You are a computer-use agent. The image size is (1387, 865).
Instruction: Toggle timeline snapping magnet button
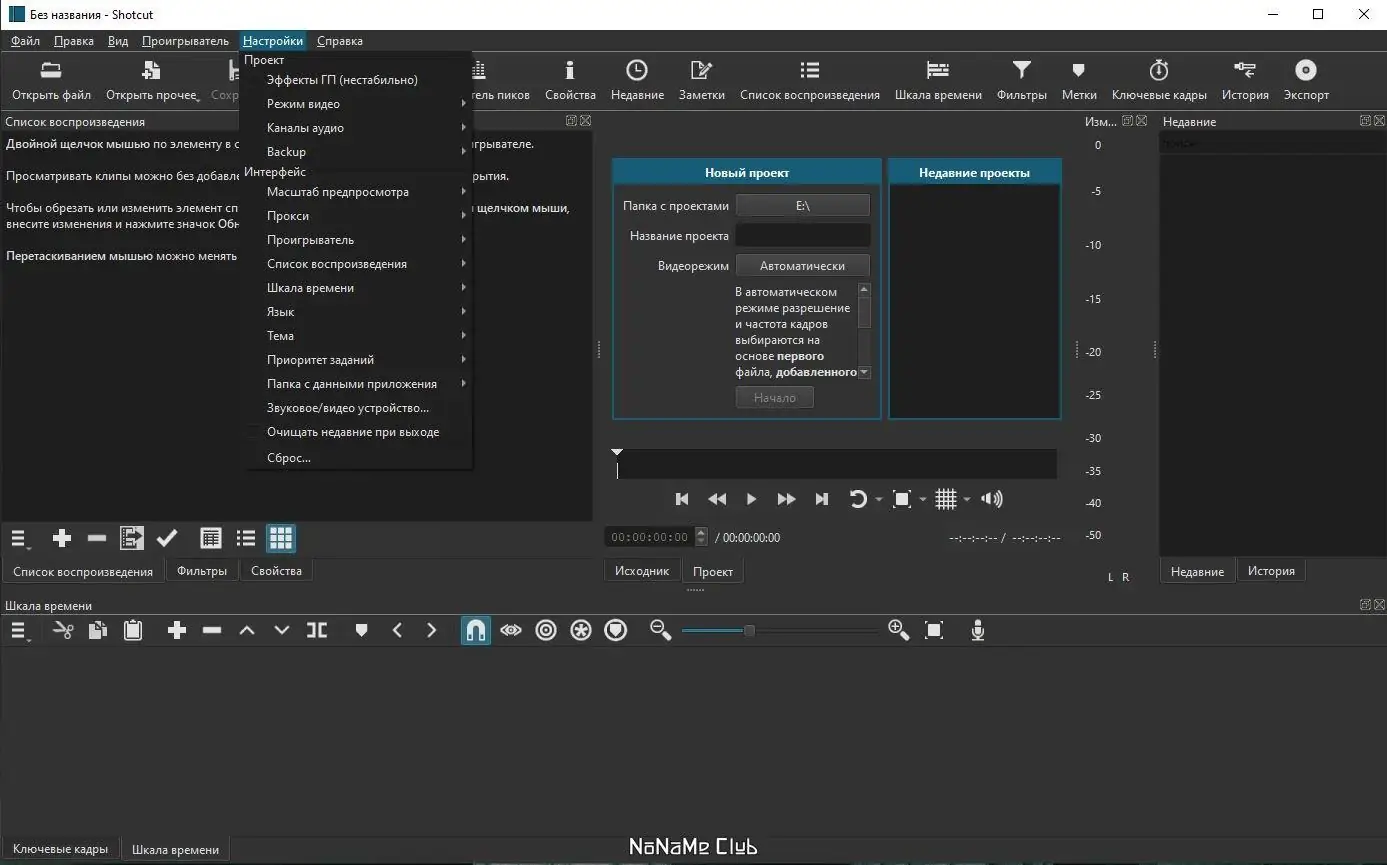[x=476, y=630]
